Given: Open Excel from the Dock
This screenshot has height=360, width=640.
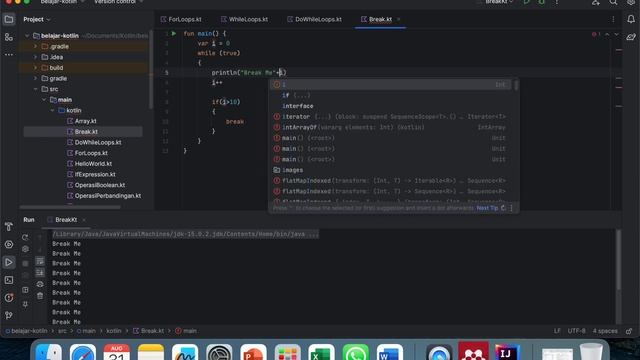Looking at the screenshot, I should point(321,352).
